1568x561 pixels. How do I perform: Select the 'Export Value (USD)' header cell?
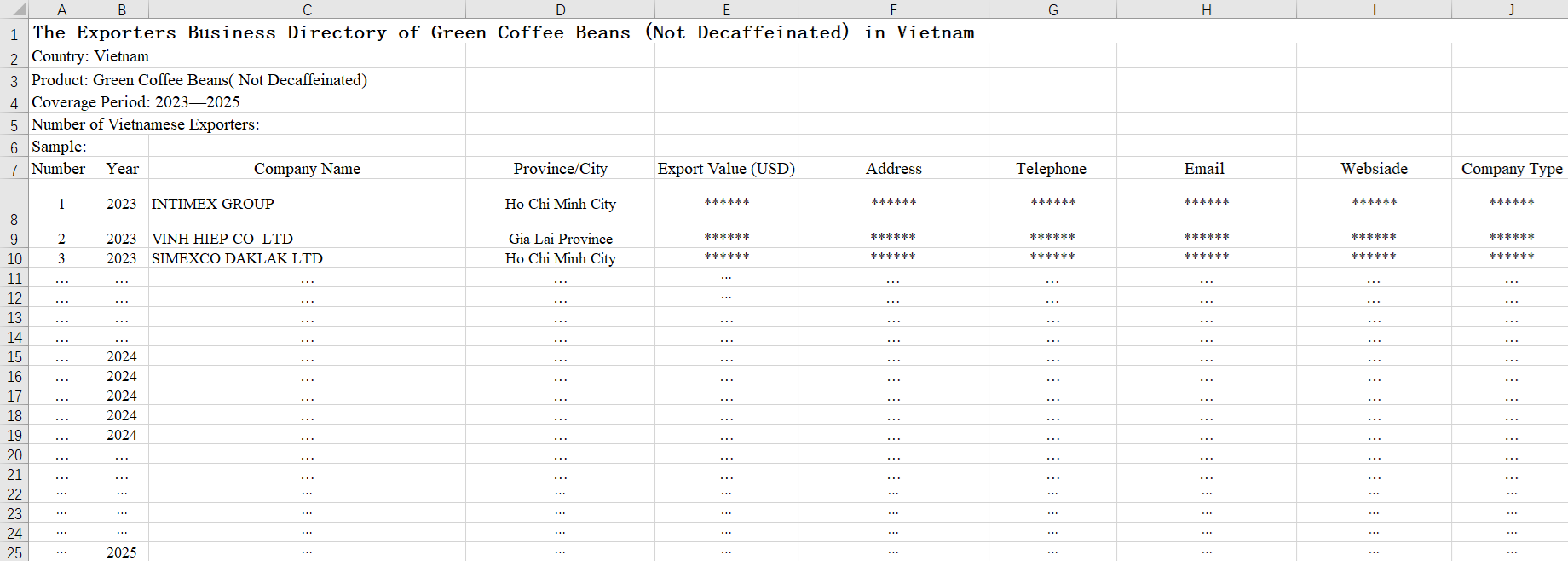point(726,169)
